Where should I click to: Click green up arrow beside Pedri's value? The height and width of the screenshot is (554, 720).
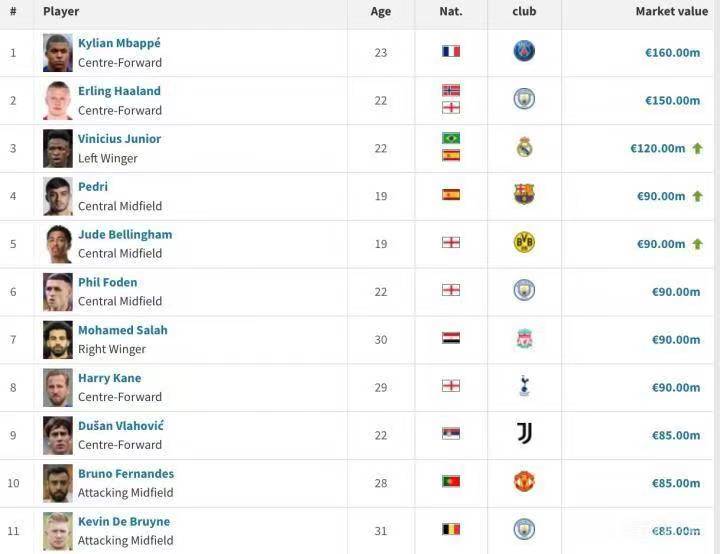pyautogui.click(x=697, y=196)
